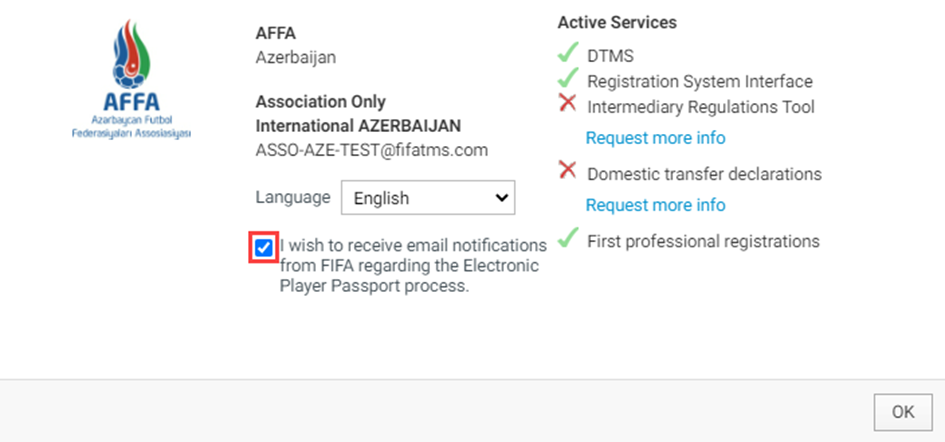
Task: Click the First professional registrations label
Action: pyautogui.click(x=703, y=242)
